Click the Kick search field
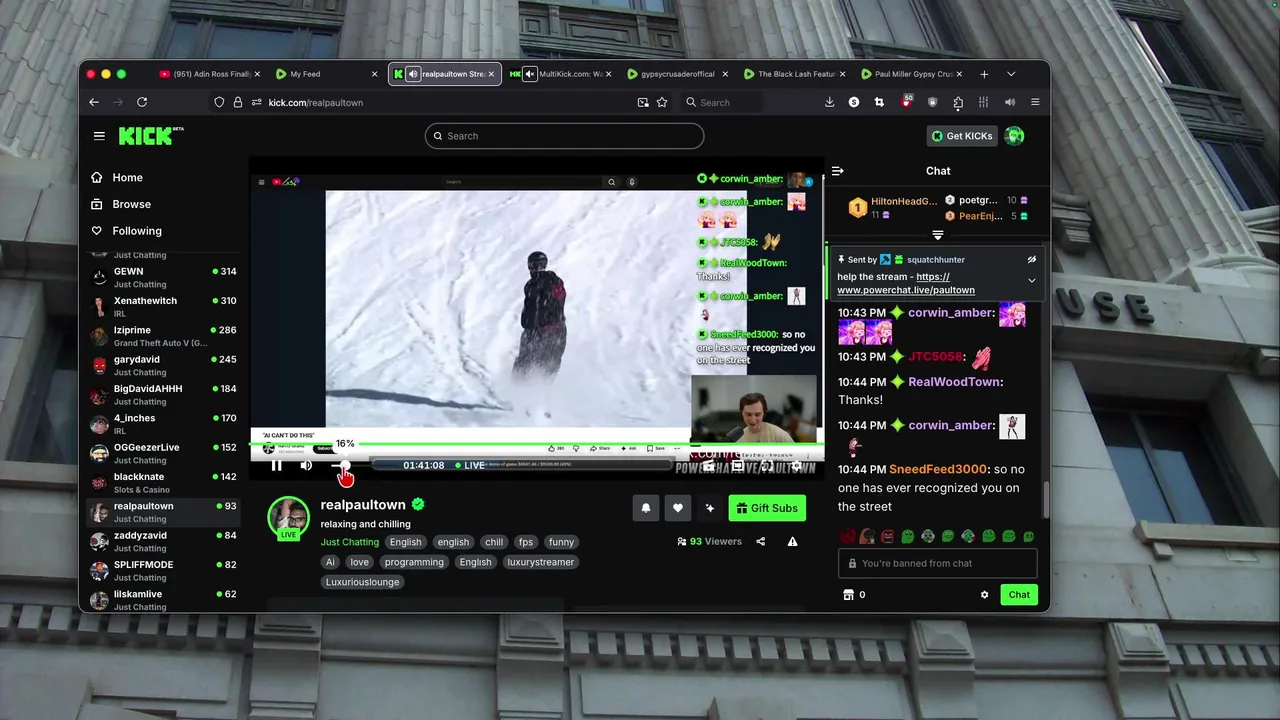Image resolution: width=1280 pixels, height=720 pixels. [564, 136]
